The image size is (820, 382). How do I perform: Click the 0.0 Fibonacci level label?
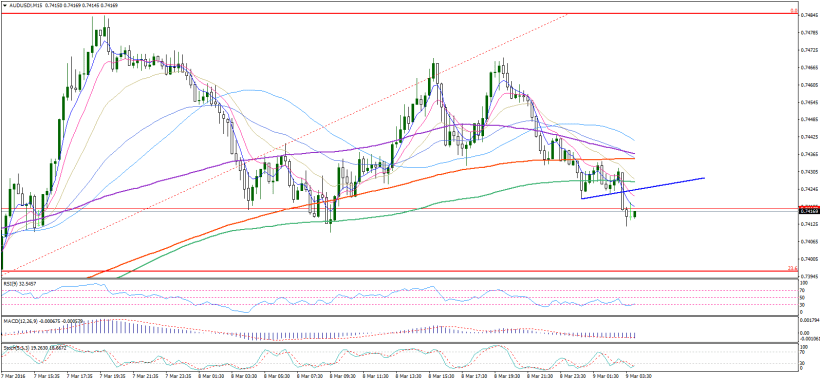(793, 10)
